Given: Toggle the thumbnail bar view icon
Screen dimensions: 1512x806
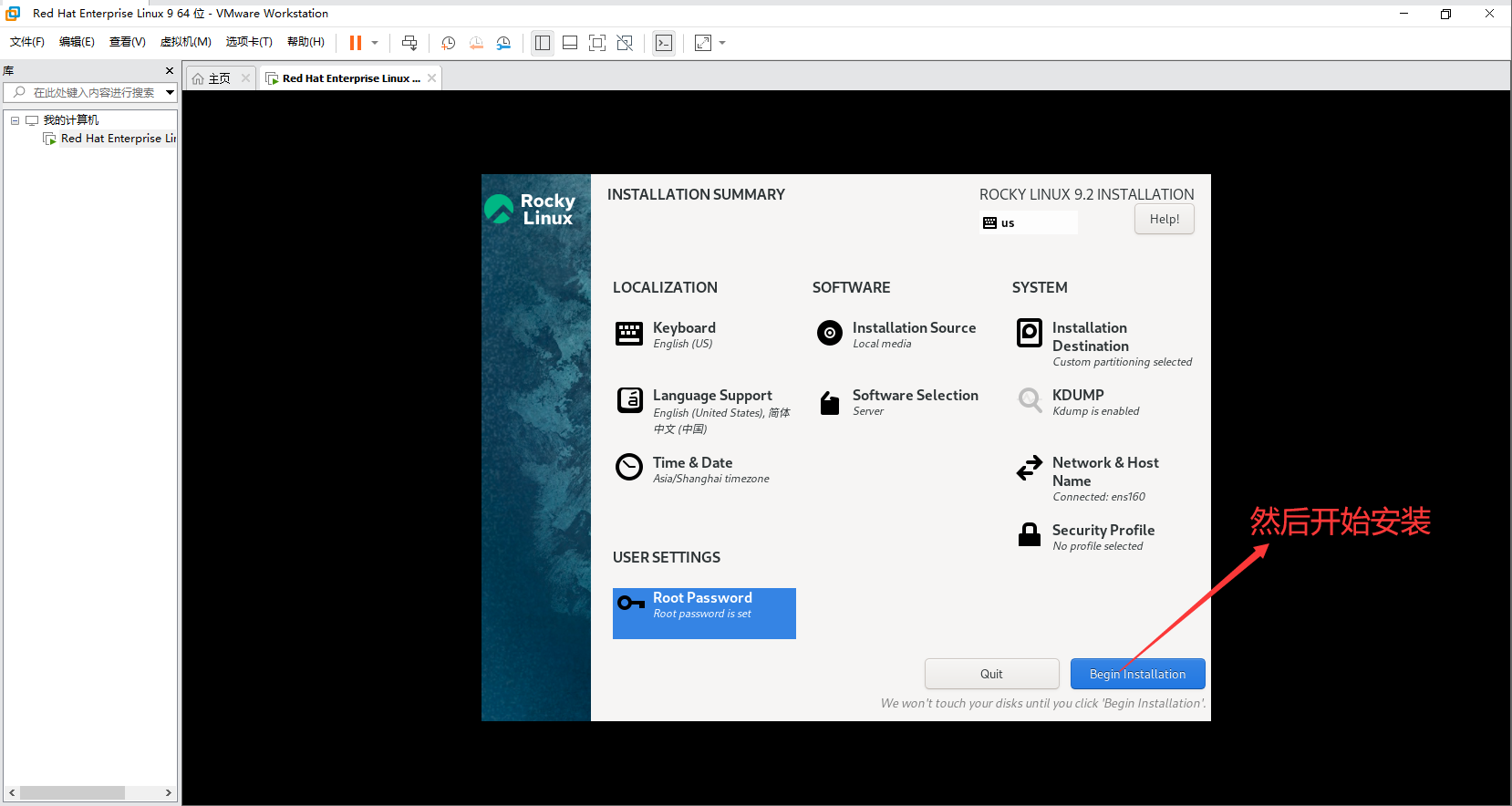Looking at the screenshot, I should (570, 43).
